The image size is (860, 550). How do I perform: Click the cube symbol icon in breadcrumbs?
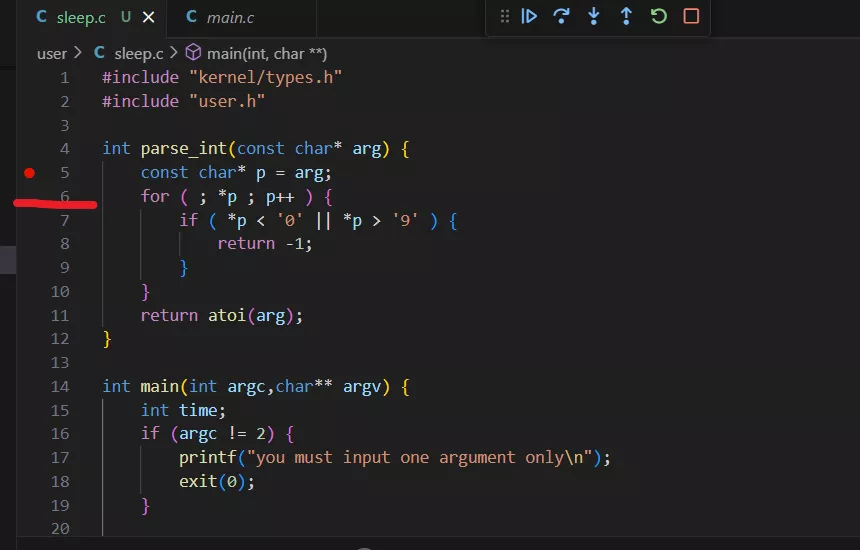[x=194, y=53]
